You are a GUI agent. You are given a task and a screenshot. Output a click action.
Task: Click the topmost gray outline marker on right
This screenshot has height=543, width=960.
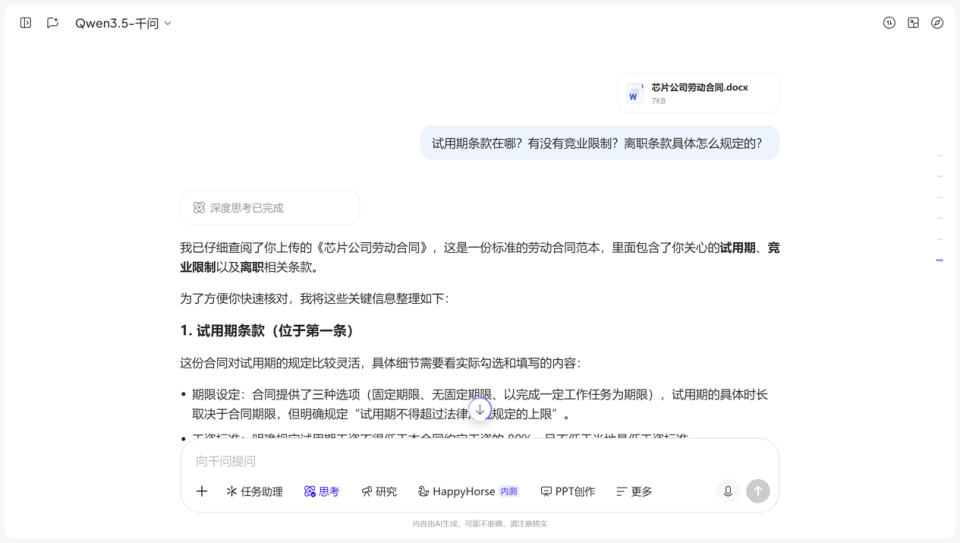click(939, 155)
